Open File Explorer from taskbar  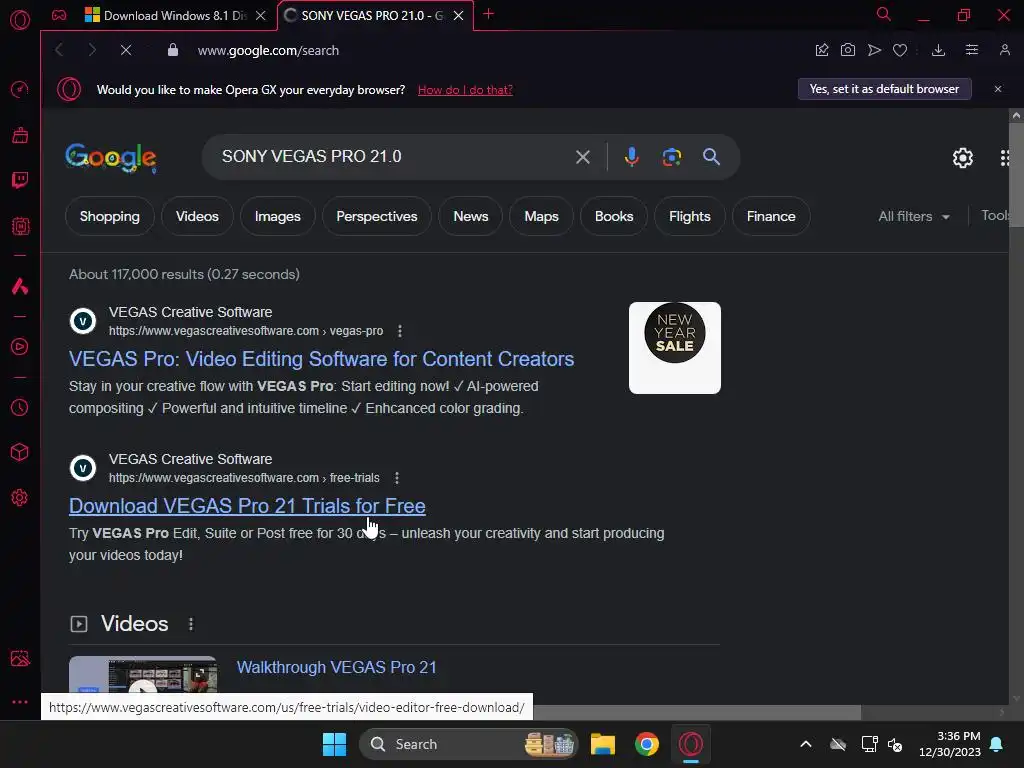click(603, 744)
